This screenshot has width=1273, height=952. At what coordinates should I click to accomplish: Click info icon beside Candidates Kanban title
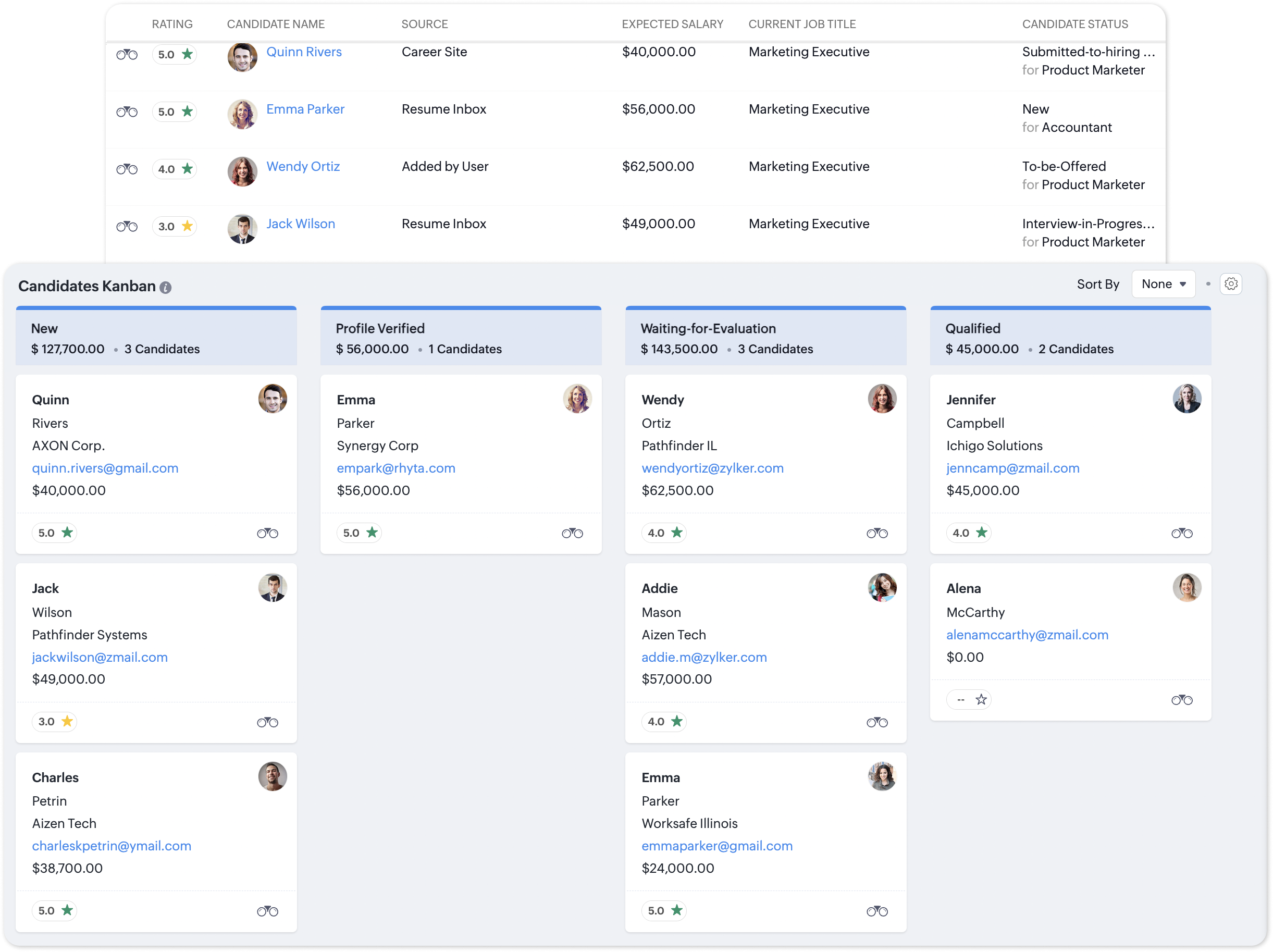tap(166, 288)
